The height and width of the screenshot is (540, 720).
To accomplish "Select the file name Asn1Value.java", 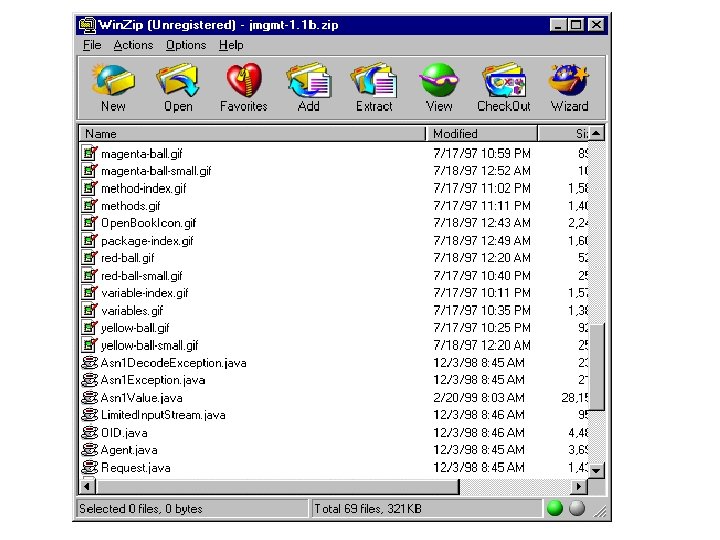I will pyautogui.click(x=141, y=397).
